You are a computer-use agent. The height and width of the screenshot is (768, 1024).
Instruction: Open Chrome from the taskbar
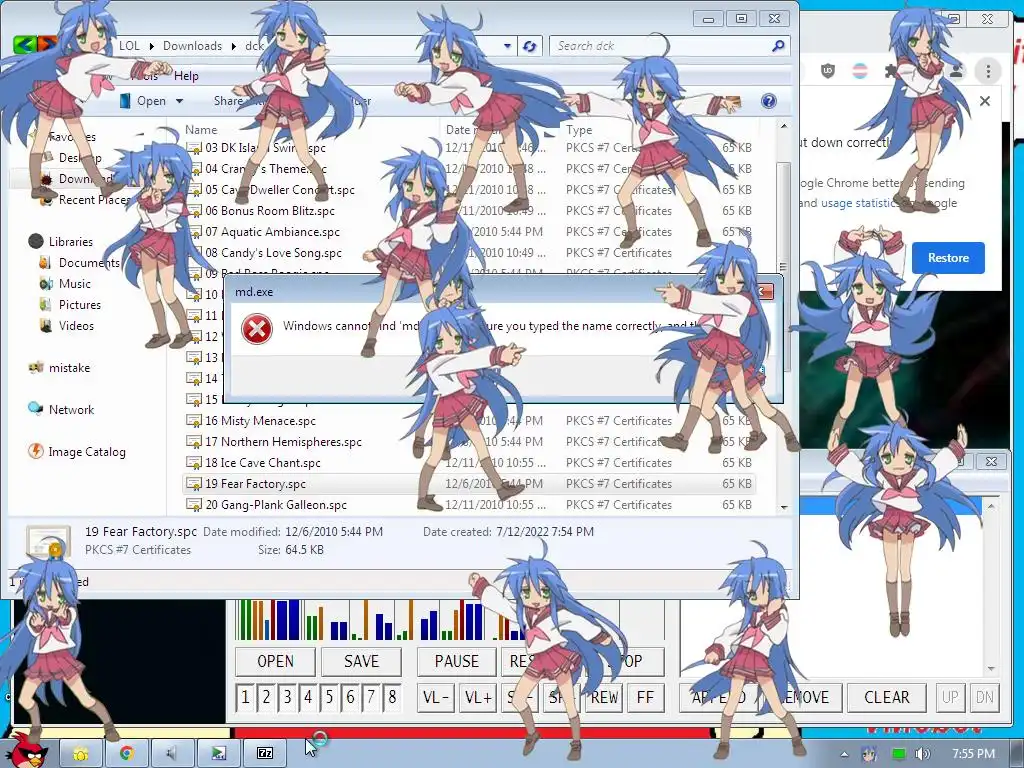[x=127, y=754]
